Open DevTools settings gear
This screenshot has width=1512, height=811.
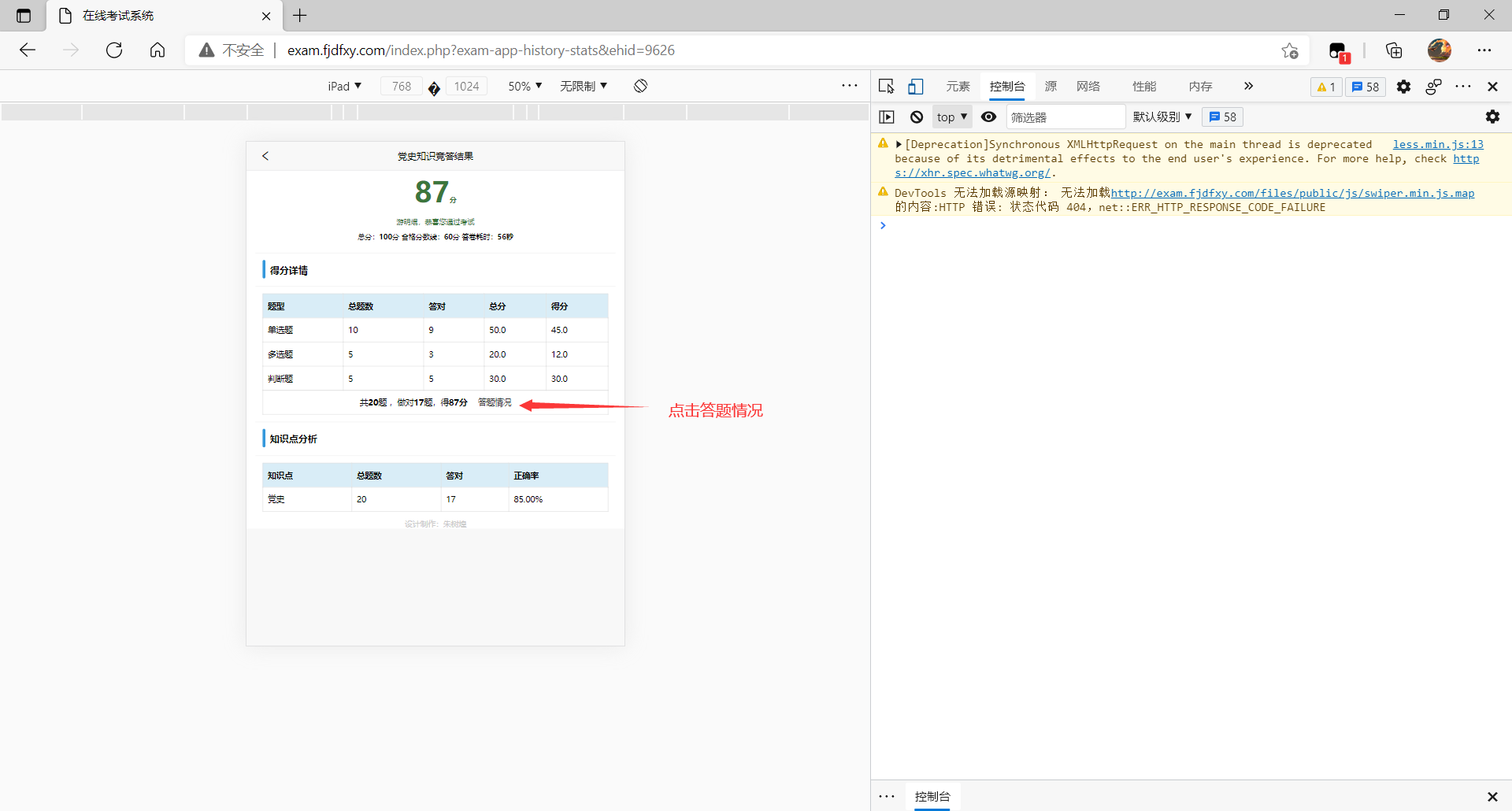1403,87
